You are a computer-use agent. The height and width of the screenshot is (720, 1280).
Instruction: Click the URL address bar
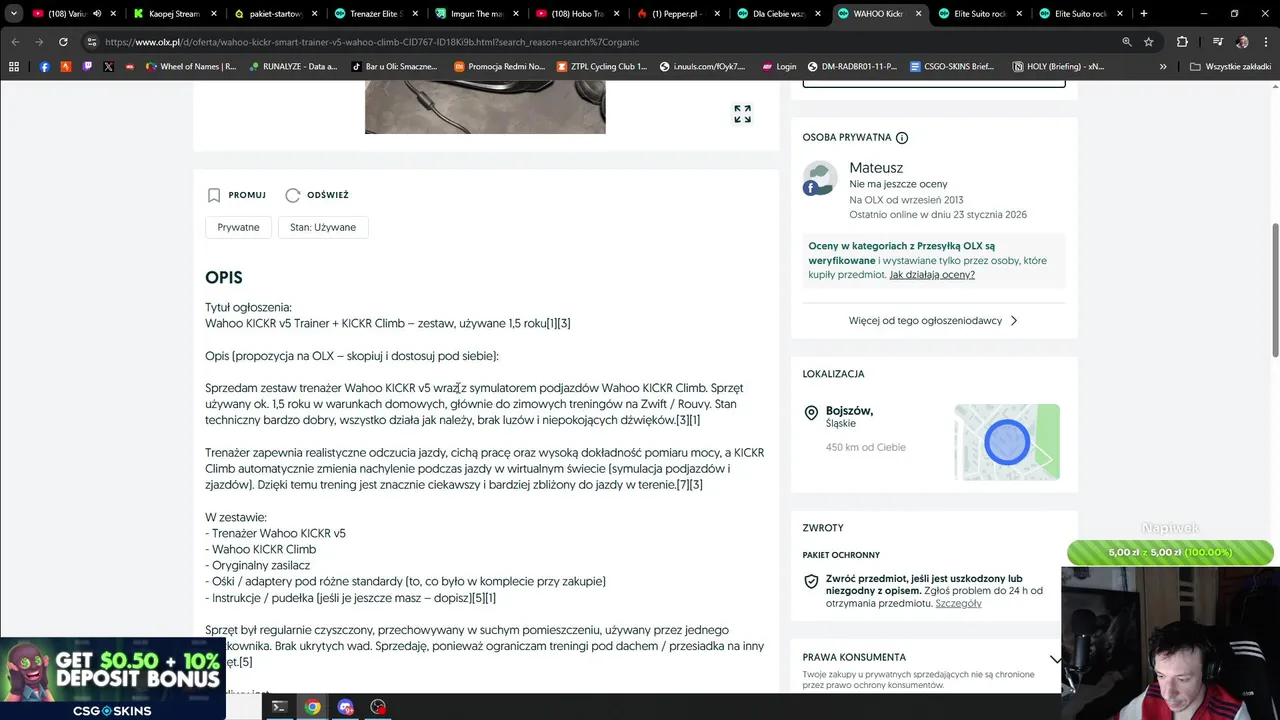pyautogui.click(x=600, y=42)
